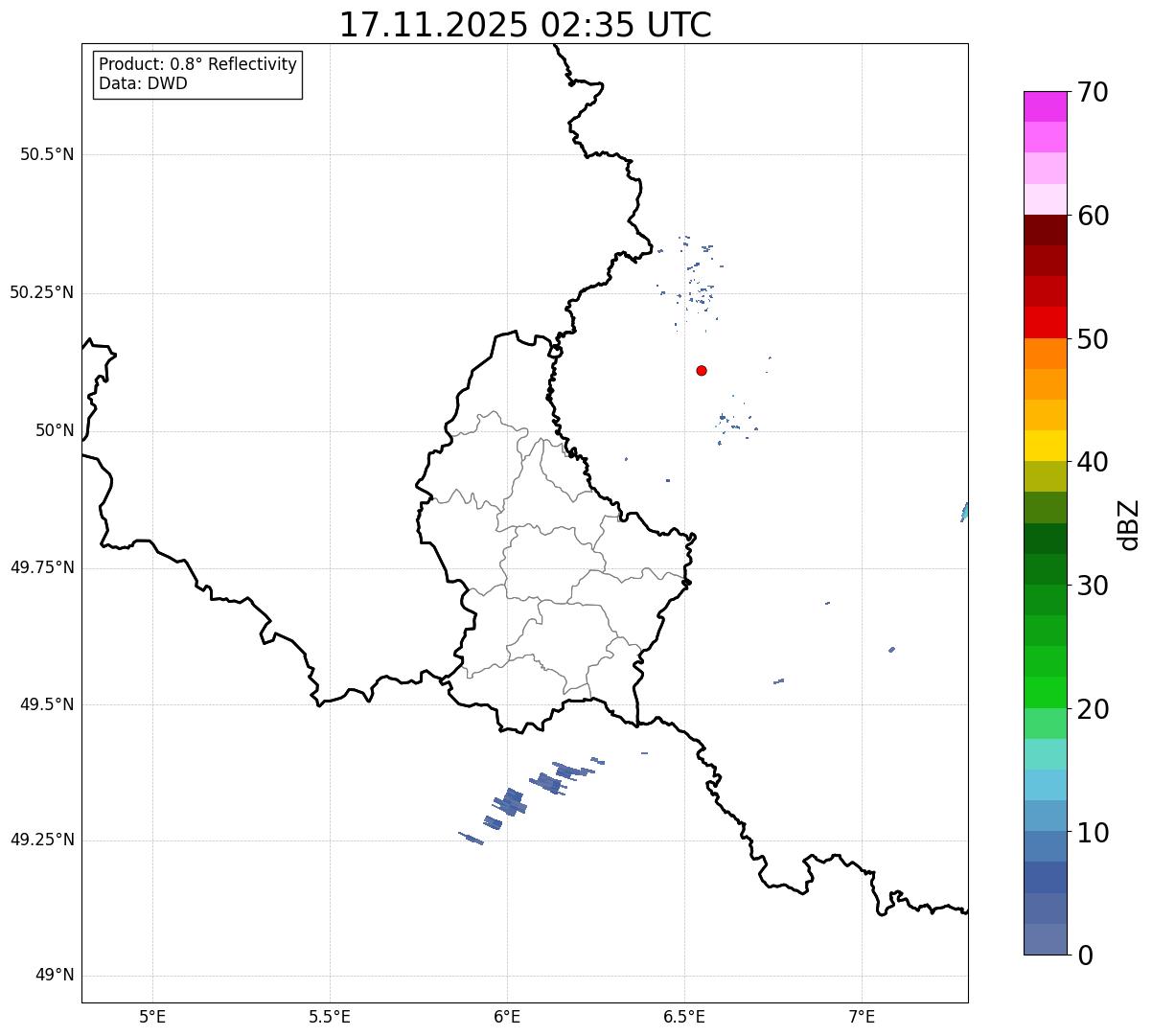The height and width of the screenshot is (1036, 1152).
Task: Click the colorbar tick label 0
Action: pyautogui.click(x=1085, y=955)
